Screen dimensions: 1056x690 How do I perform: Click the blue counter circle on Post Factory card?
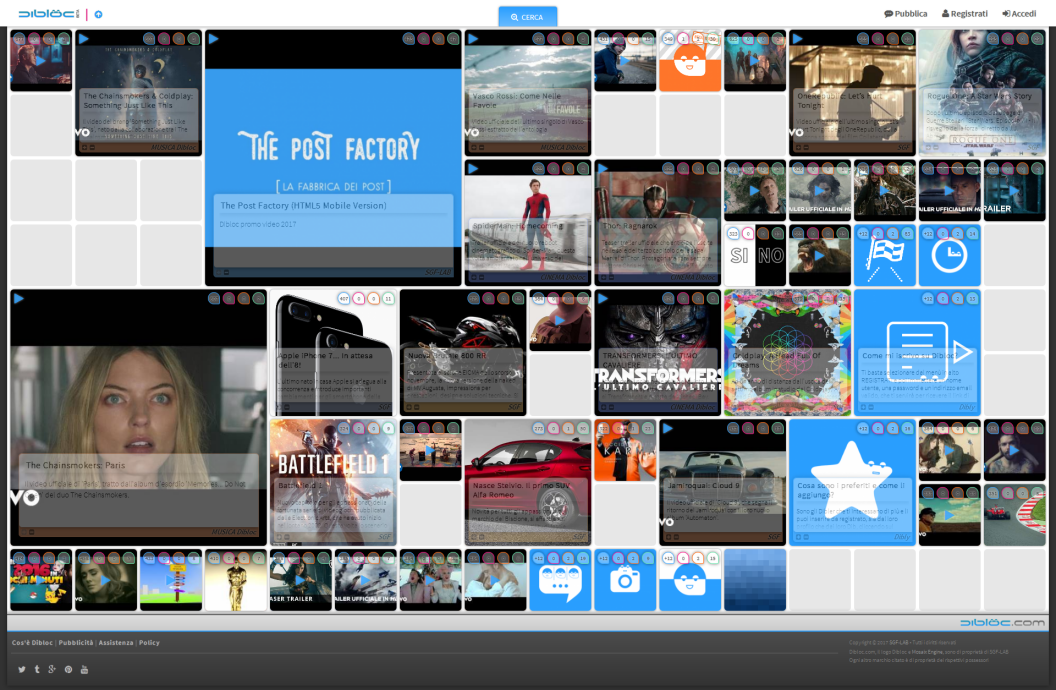pos(409,39)
